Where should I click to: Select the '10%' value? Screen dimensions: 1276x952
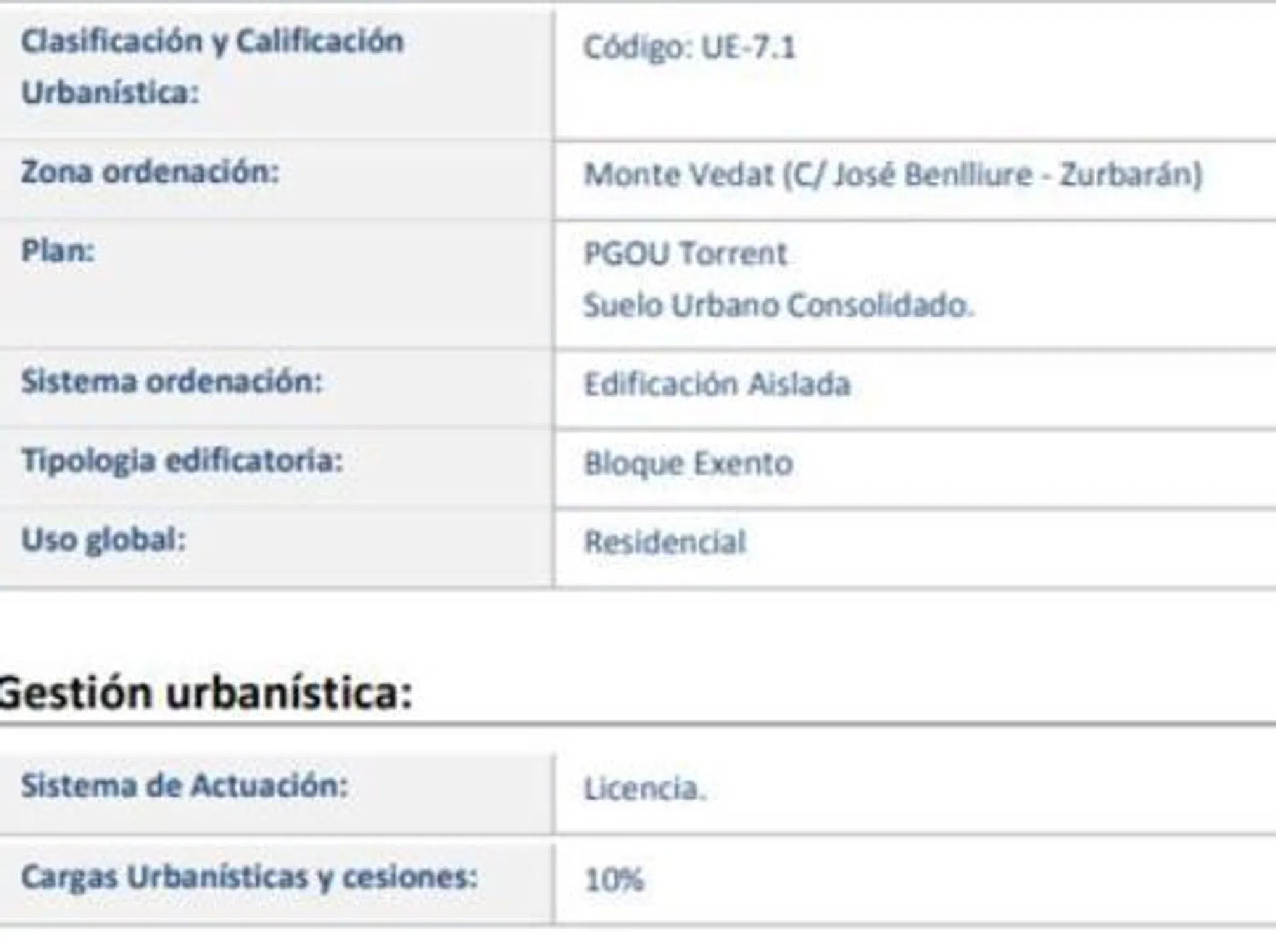coord(614,880)
